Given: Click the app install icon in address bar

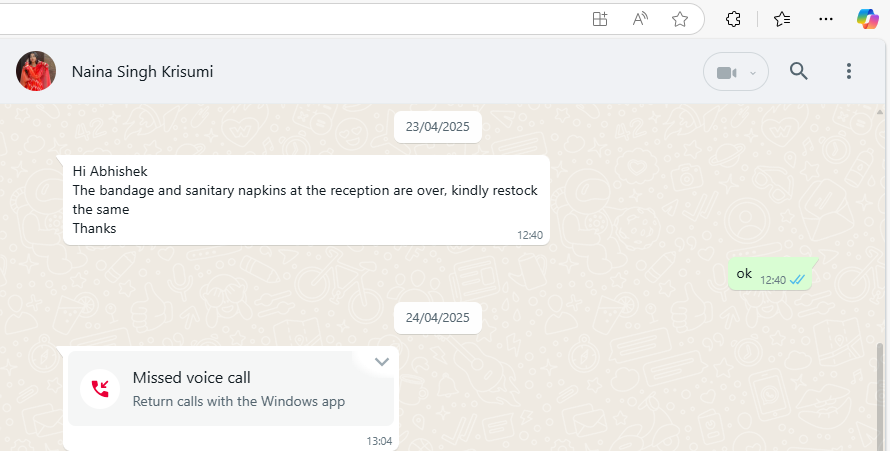Looking at the screenshot, I should pyautogui.click(x=600, y=19).
